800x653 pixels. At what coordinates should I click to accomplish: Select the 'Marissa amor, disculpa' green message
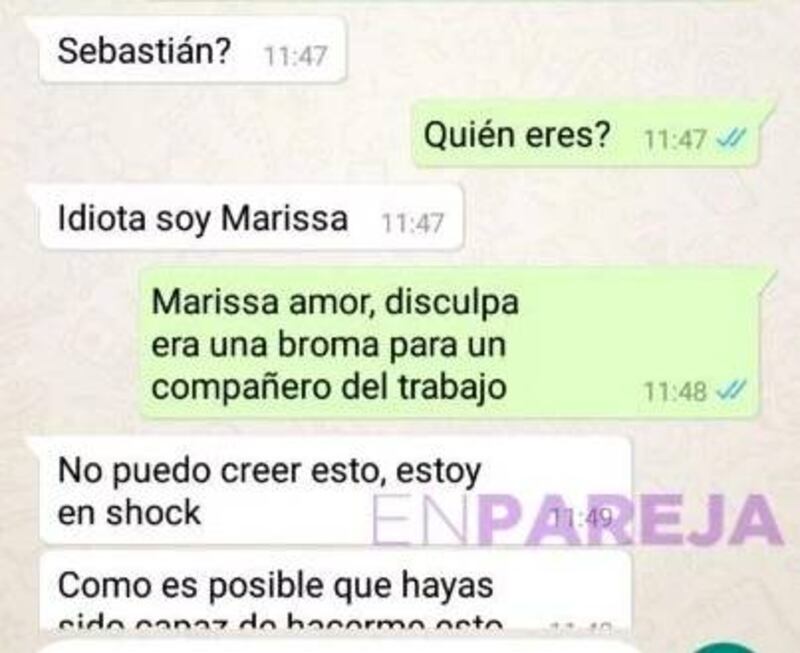coord(449,343)
